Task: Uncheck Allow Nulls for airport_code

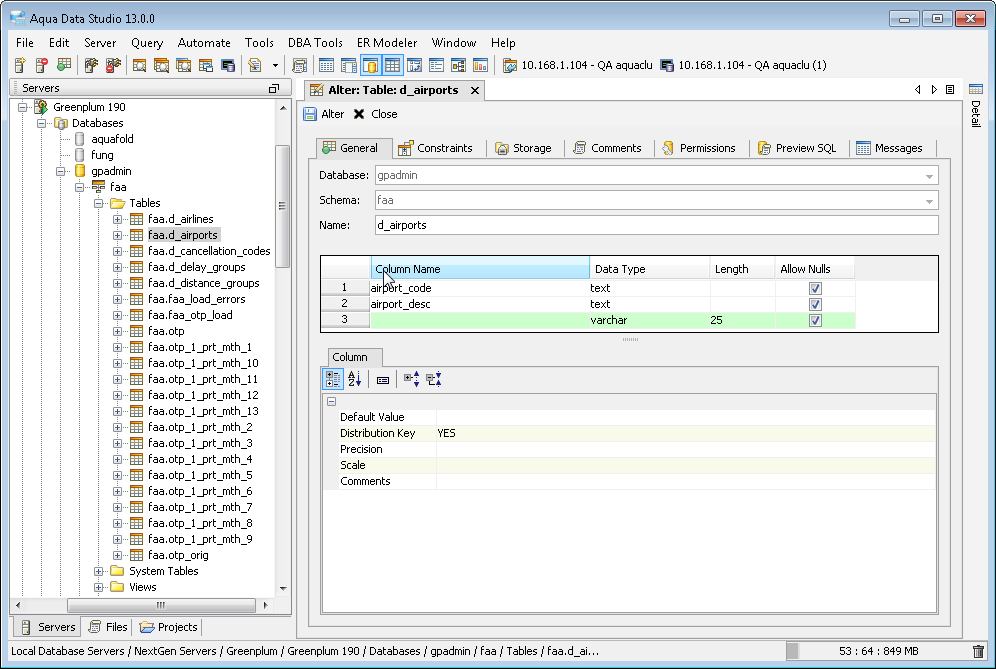Action: click(815, 288)
